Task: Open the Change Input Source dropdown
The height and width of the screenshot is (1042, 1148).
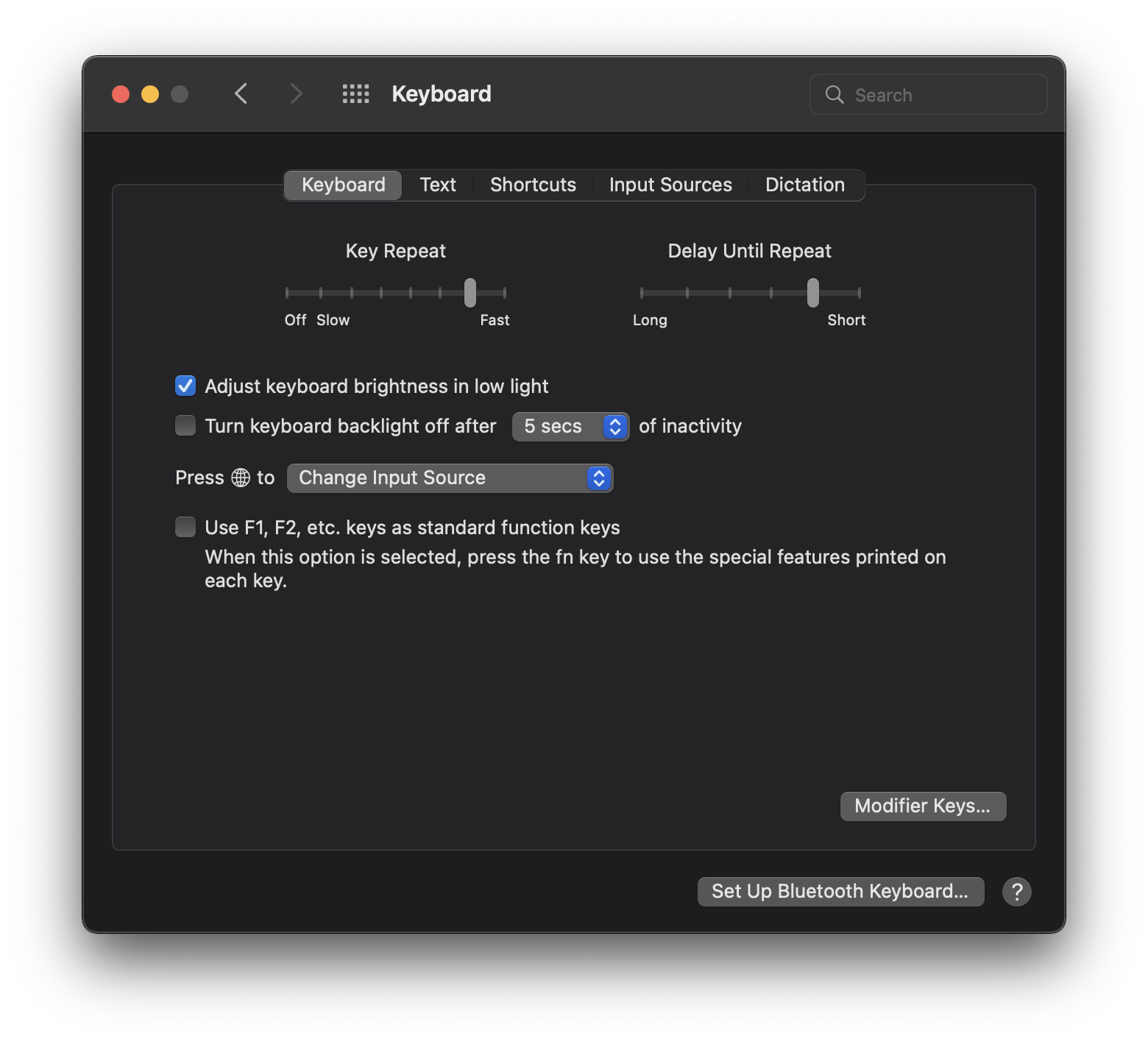Action: tap(450, 478)
